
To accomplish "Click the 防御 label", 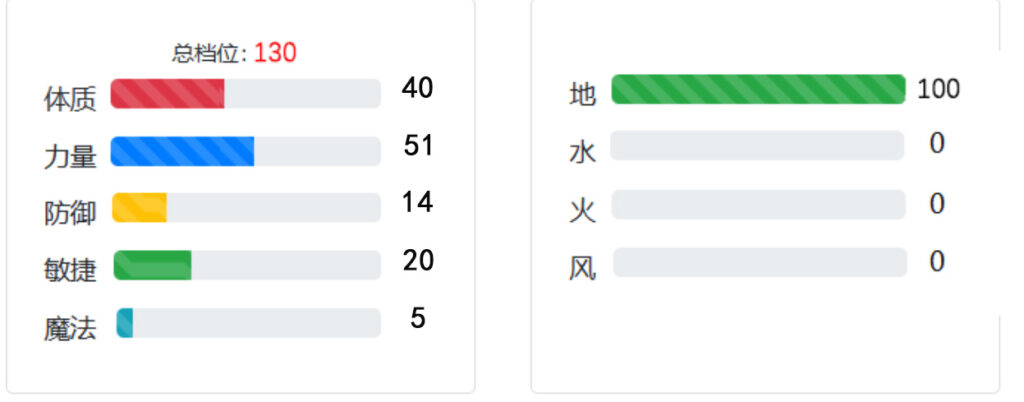I will point(70,213).
